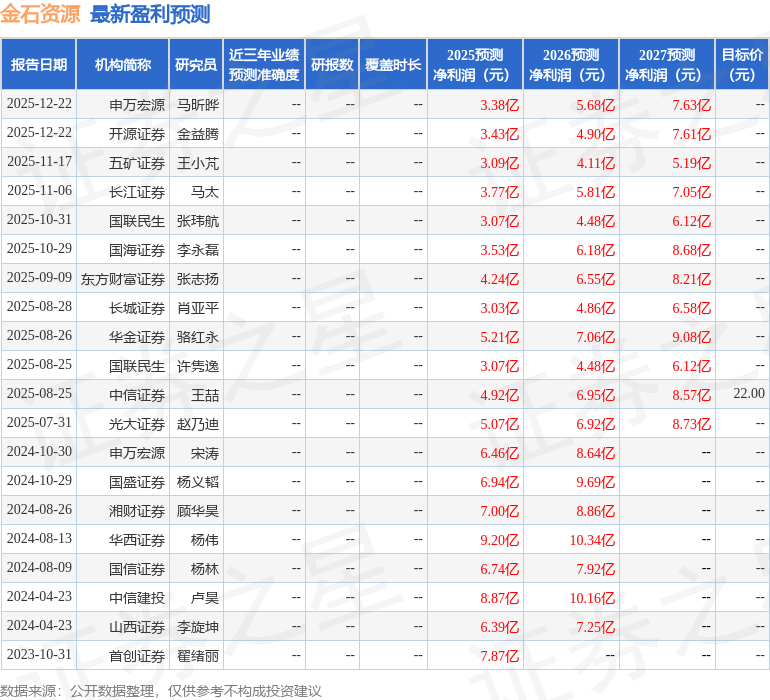Click the 3.38亿 profit value
This screenshot has height=700, width=770.
(x=499, y=105)
